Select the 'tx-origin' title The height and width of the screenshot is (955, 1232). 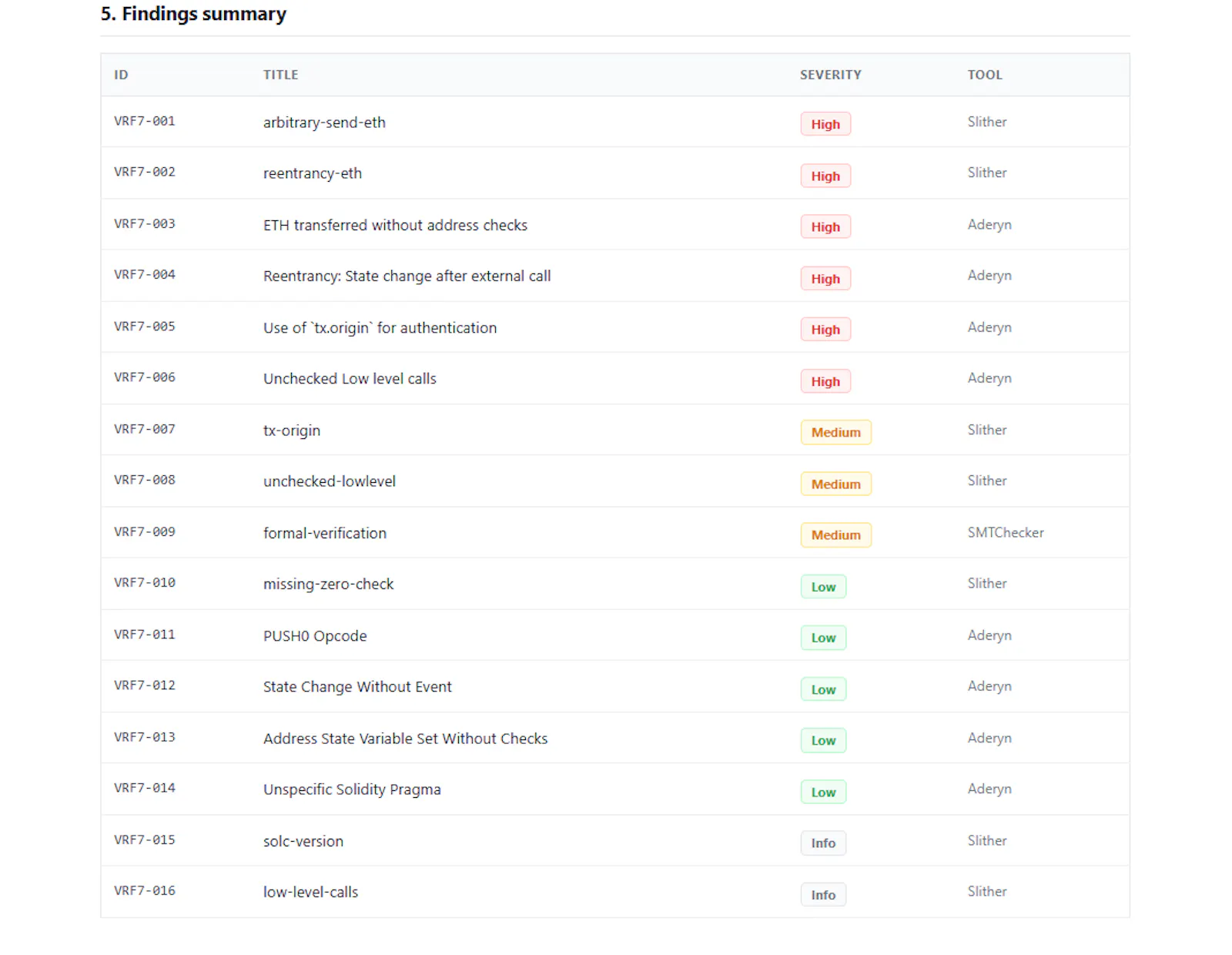click(292, 431)
